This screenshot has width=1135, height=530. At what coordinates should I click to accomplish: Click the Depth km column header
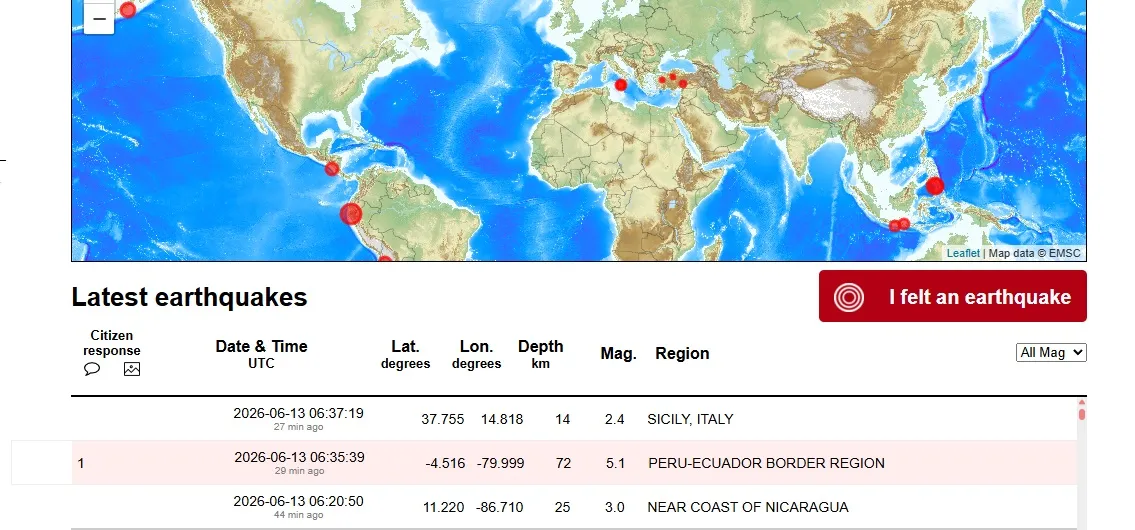[541, 354]
